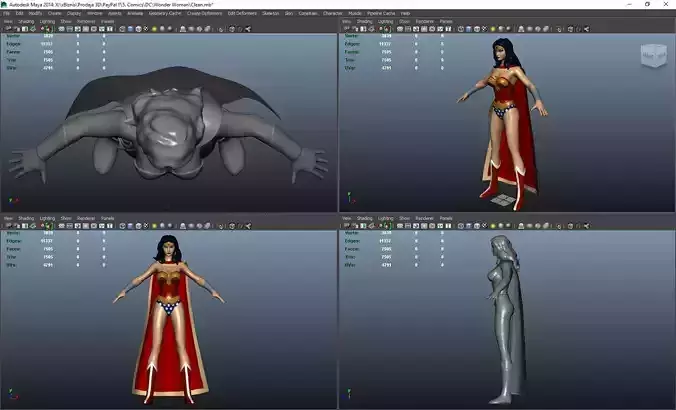
Task: Click the UVs count label in colored front-view HUD
Action: [x=11, y=265]
